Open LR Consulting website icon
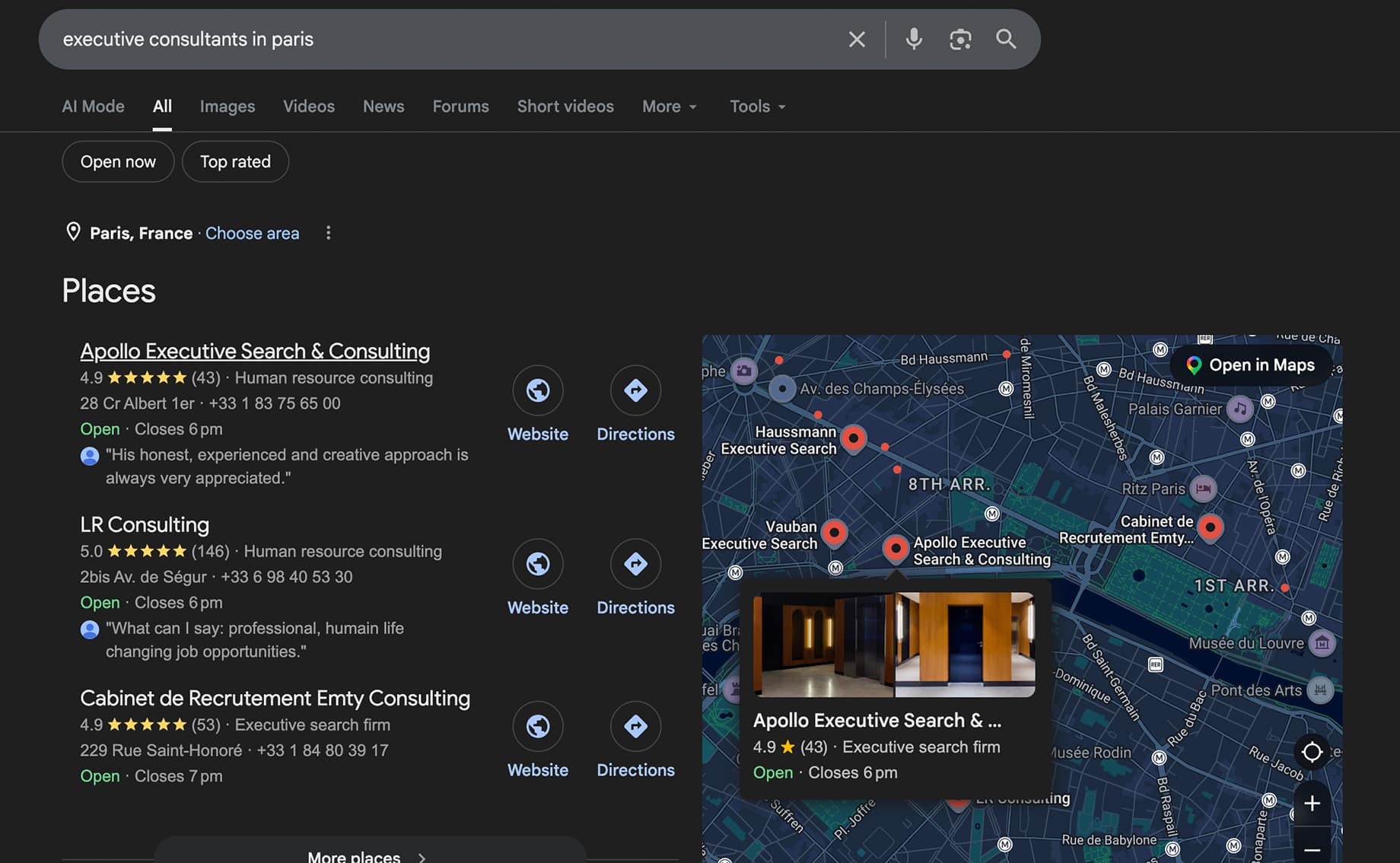1400x863 pixels. tap(538, 564)
